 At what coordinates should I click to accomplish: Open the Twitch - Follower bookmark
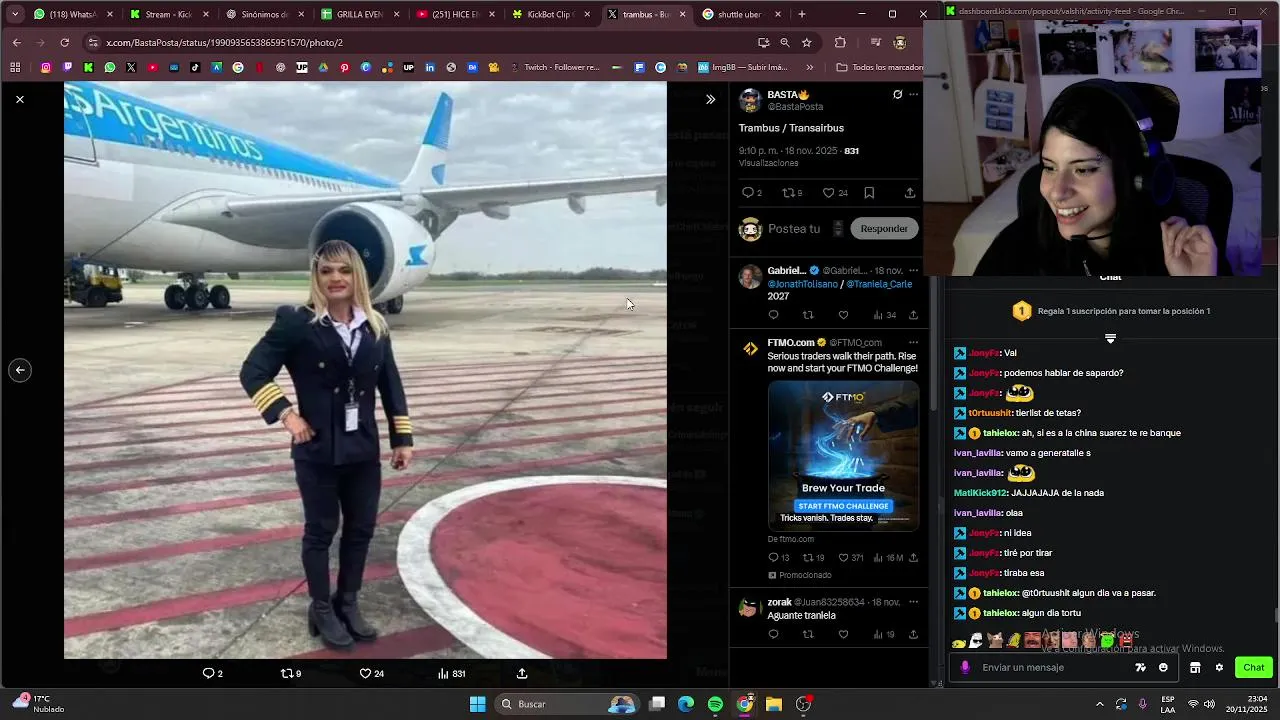553,68
